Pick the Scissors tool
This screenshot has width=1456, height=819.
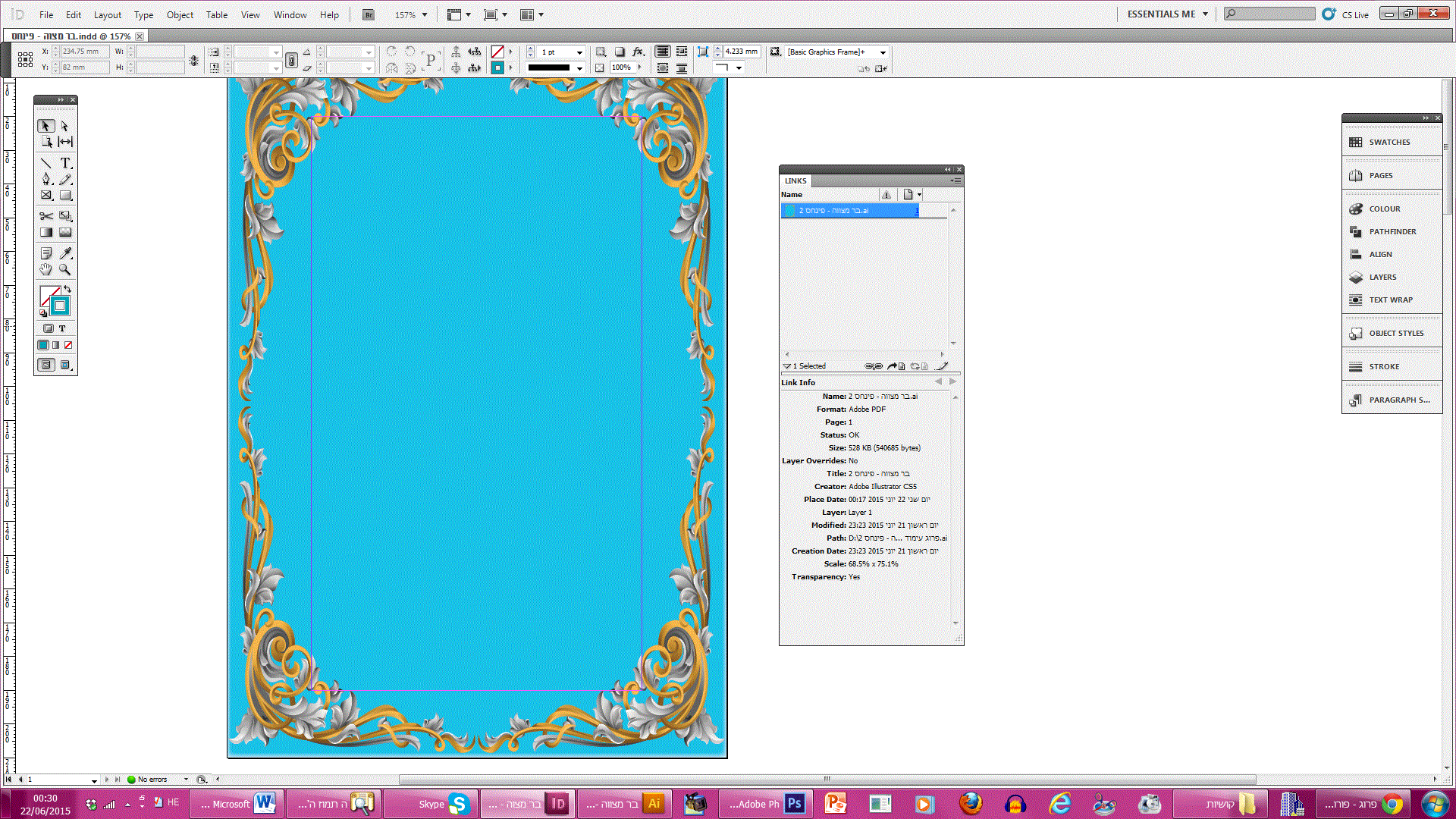coord(46,216)
